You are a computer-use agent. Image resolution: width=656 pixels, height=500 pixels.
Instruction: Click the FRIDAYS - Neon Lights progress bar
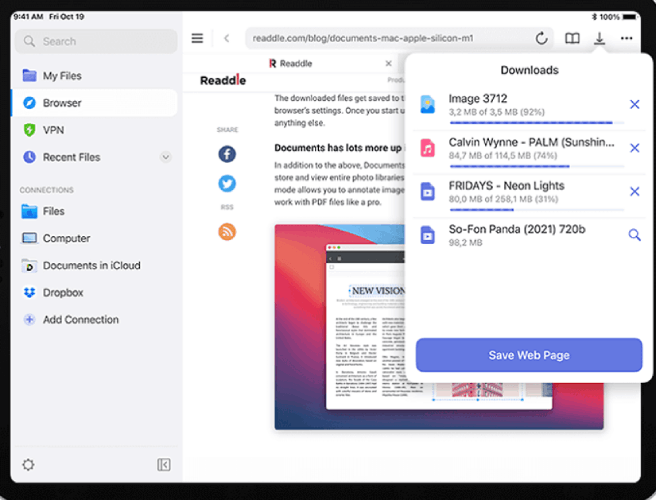[537, 210]
